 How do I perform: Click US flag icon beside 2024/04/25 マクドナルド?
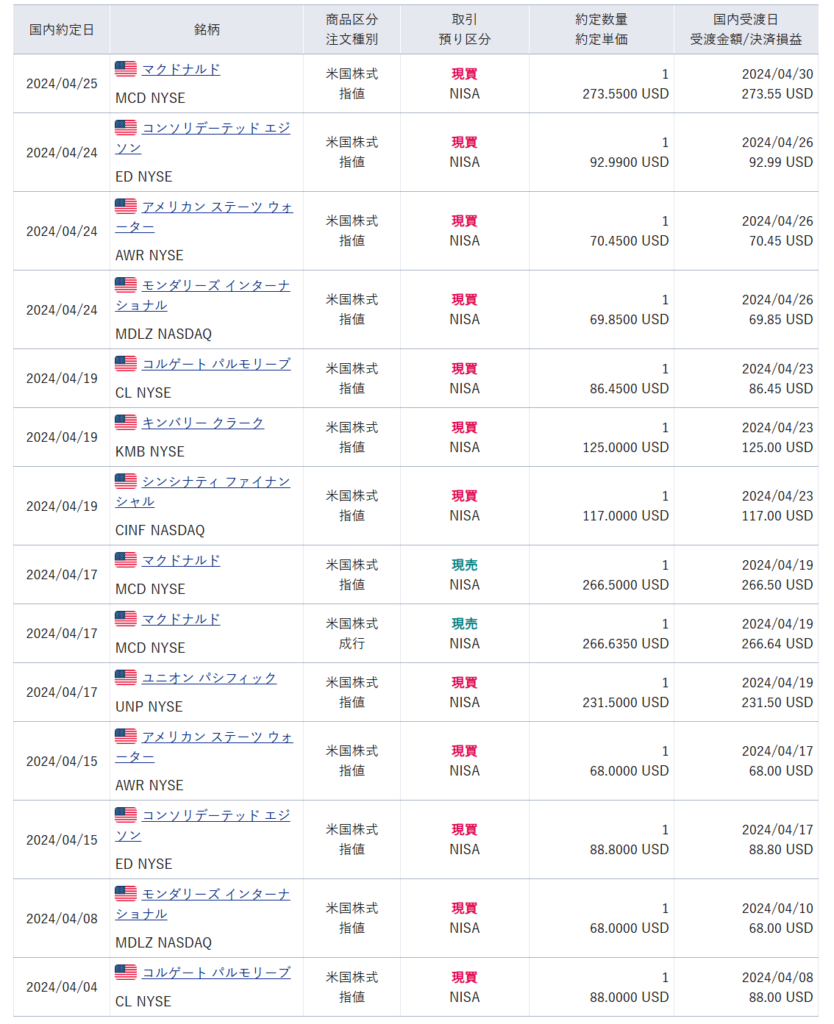point(125,69)
